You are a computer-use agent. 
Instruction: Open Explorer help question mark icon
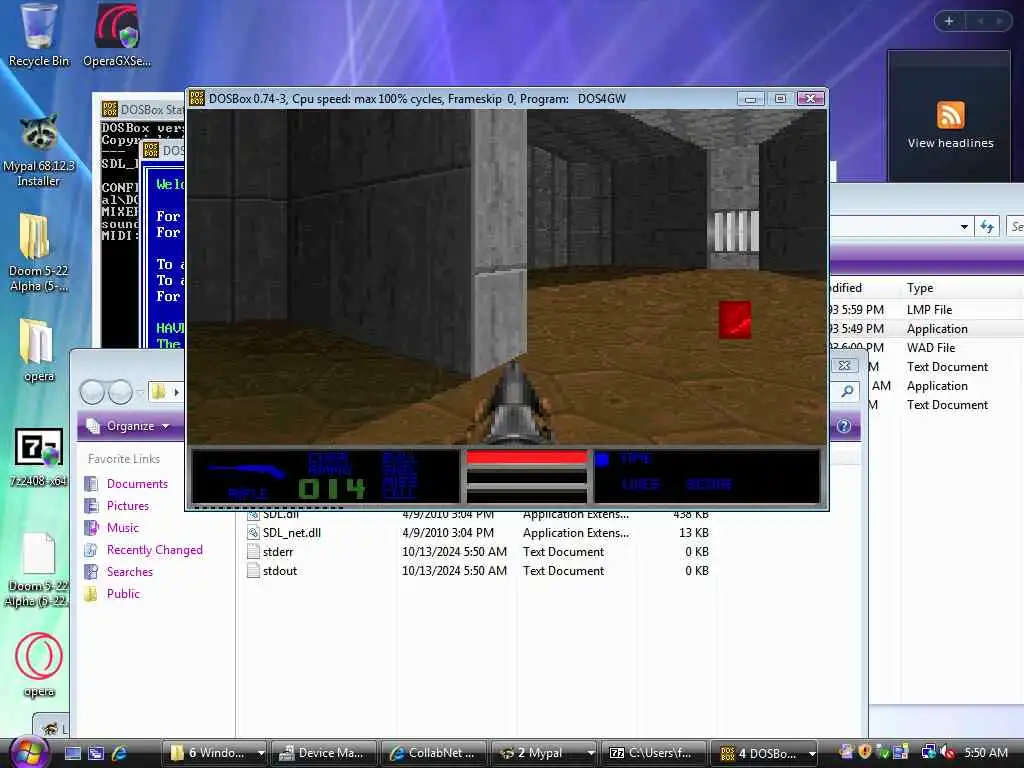click(x=844, y=426)
